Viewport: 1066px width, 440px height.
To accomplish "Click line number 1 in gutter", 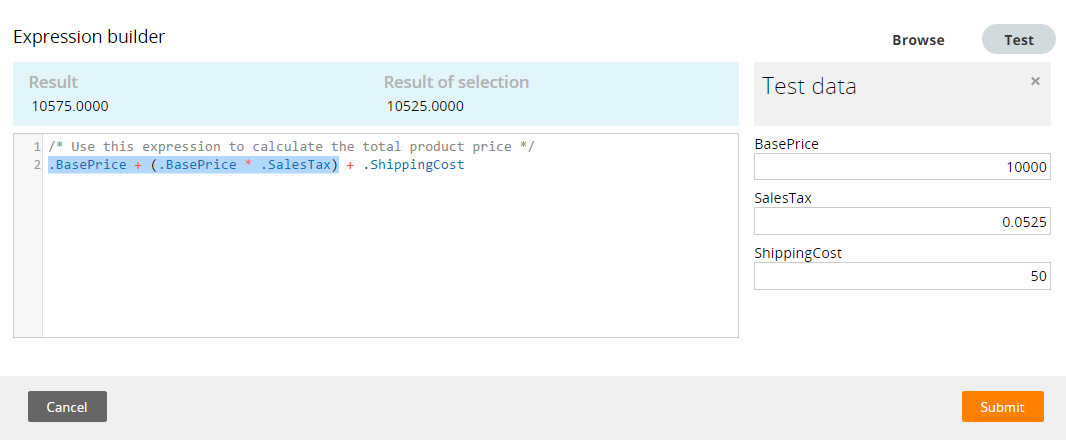I will click(x=37, y=146).
